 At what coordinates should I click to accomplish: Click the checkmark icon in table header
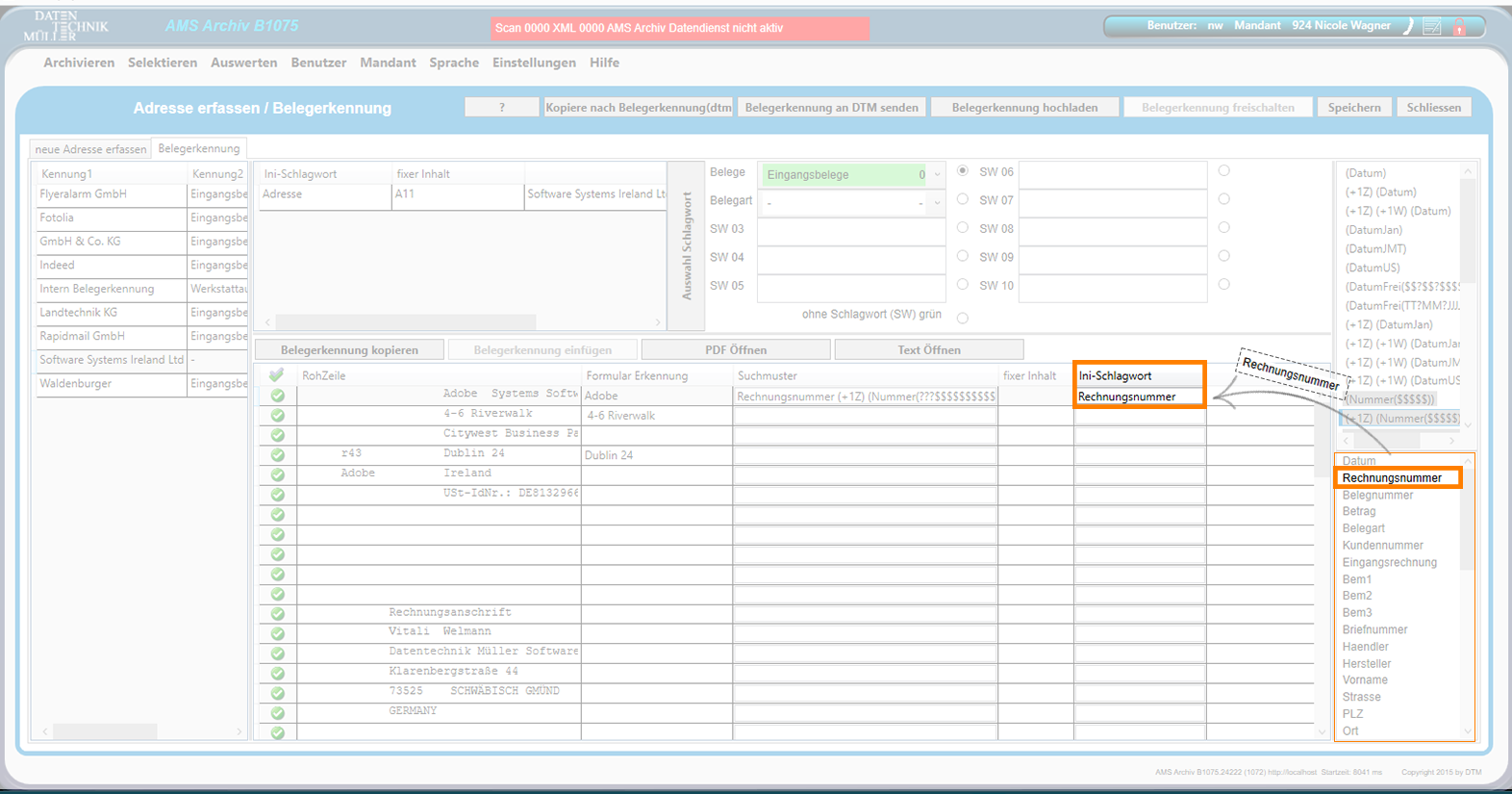click(277, 375)
